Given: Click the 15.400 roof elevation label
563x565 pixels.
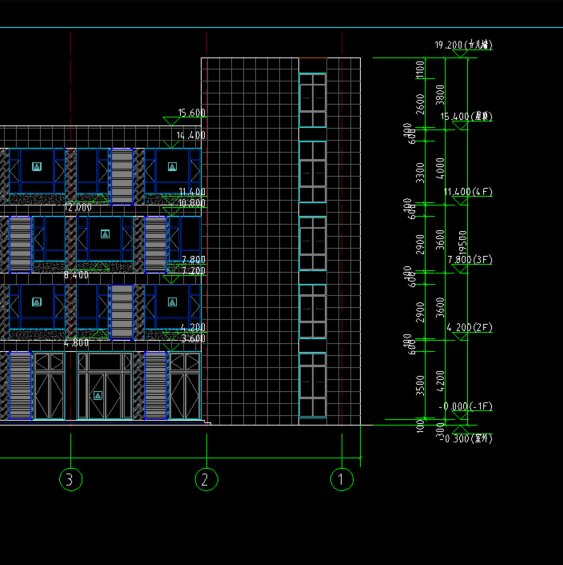Looking at the screenshot, I should [466, 116].
